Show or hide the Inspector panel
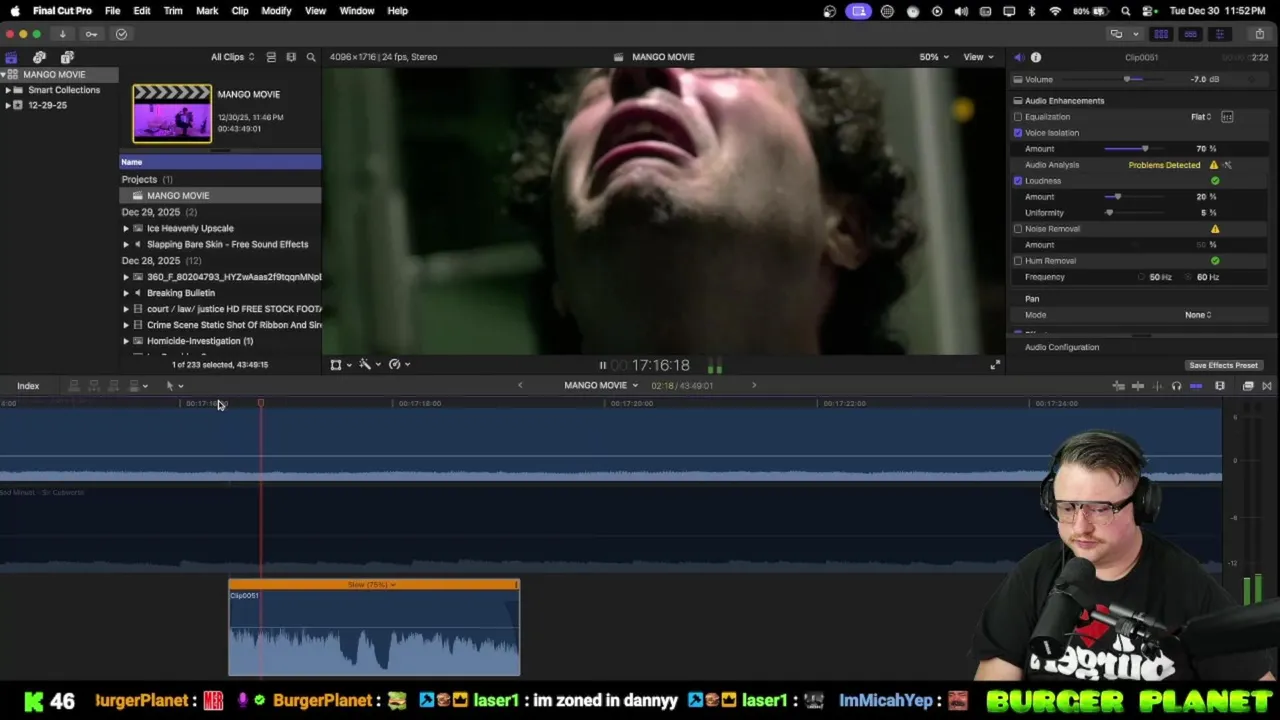Screen dimensions: 1280x720 click(x=1219, y=34)
